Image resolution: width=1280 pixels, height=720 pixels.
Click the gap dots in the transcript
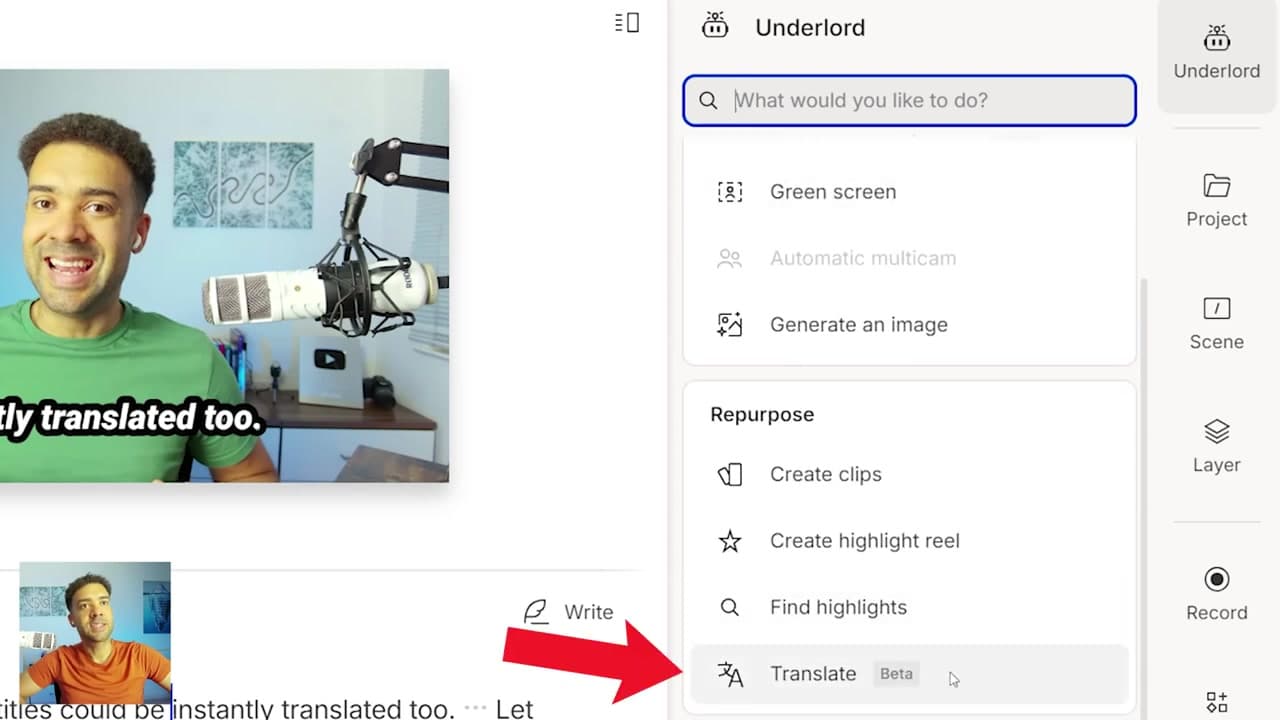click(475, 709)
